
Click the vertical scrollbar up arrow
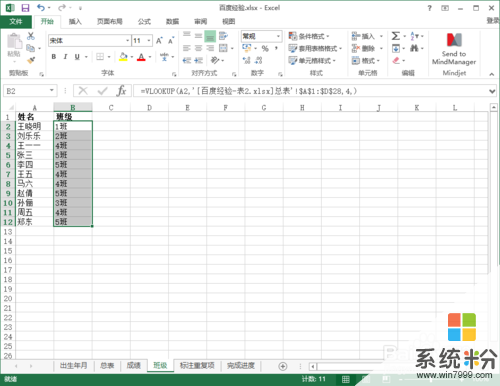tap(494, 107)
